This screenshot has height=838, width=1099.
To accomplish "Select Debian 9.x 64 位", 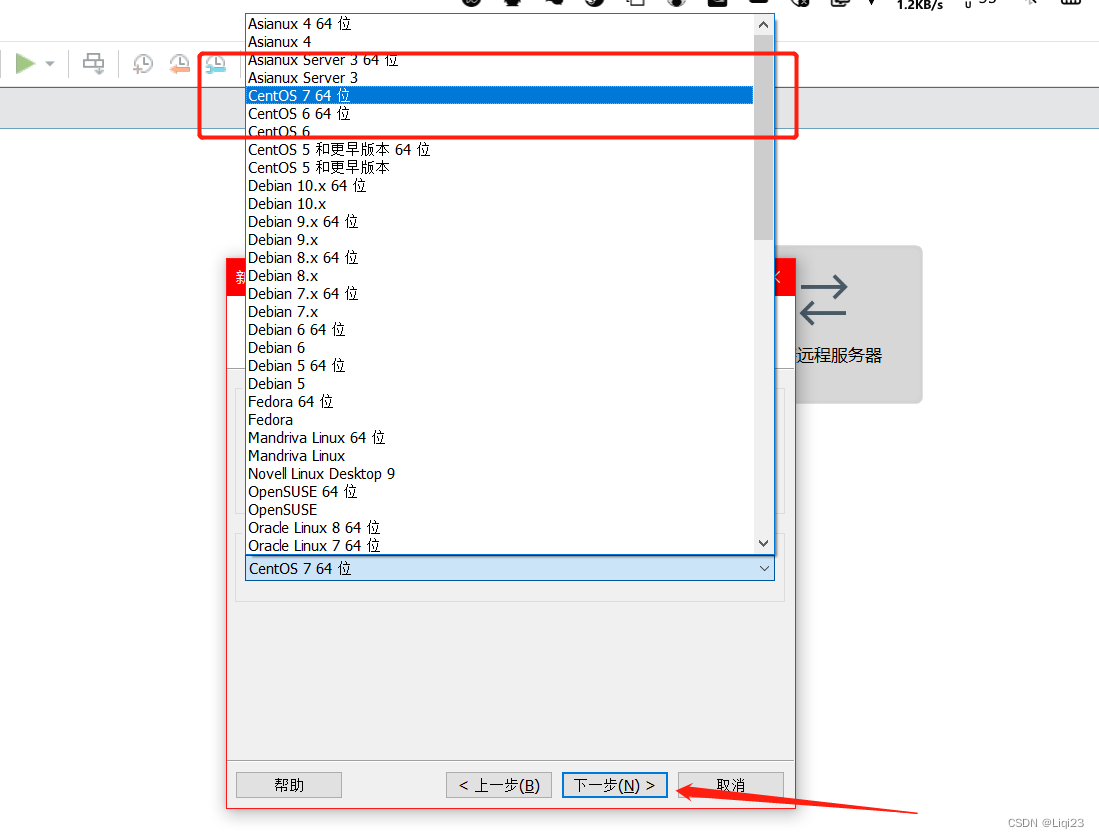I will click(x=500, y=221).
